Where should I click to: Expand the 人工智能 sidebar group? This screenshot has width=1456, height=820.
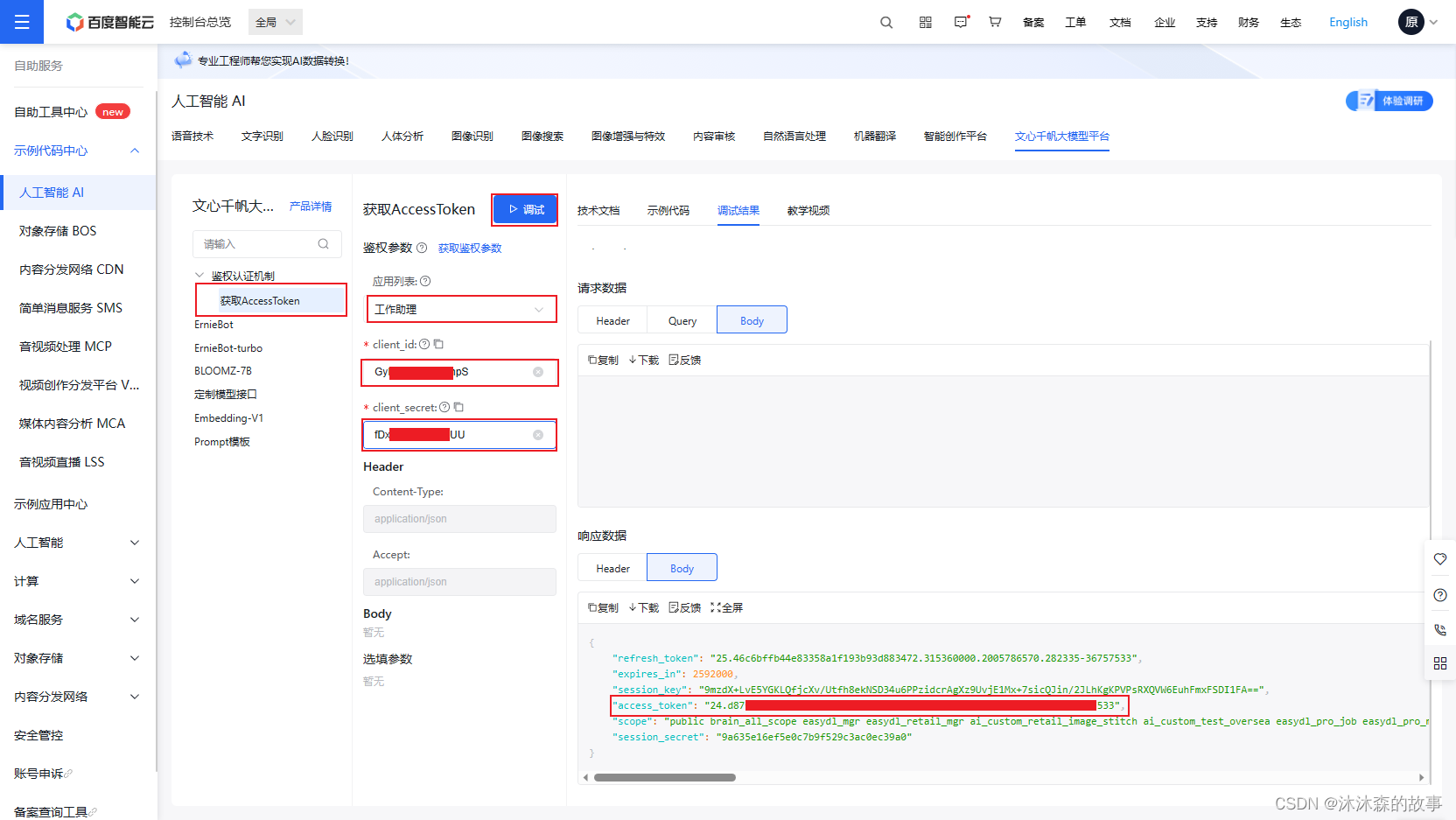tap(135, 543)
